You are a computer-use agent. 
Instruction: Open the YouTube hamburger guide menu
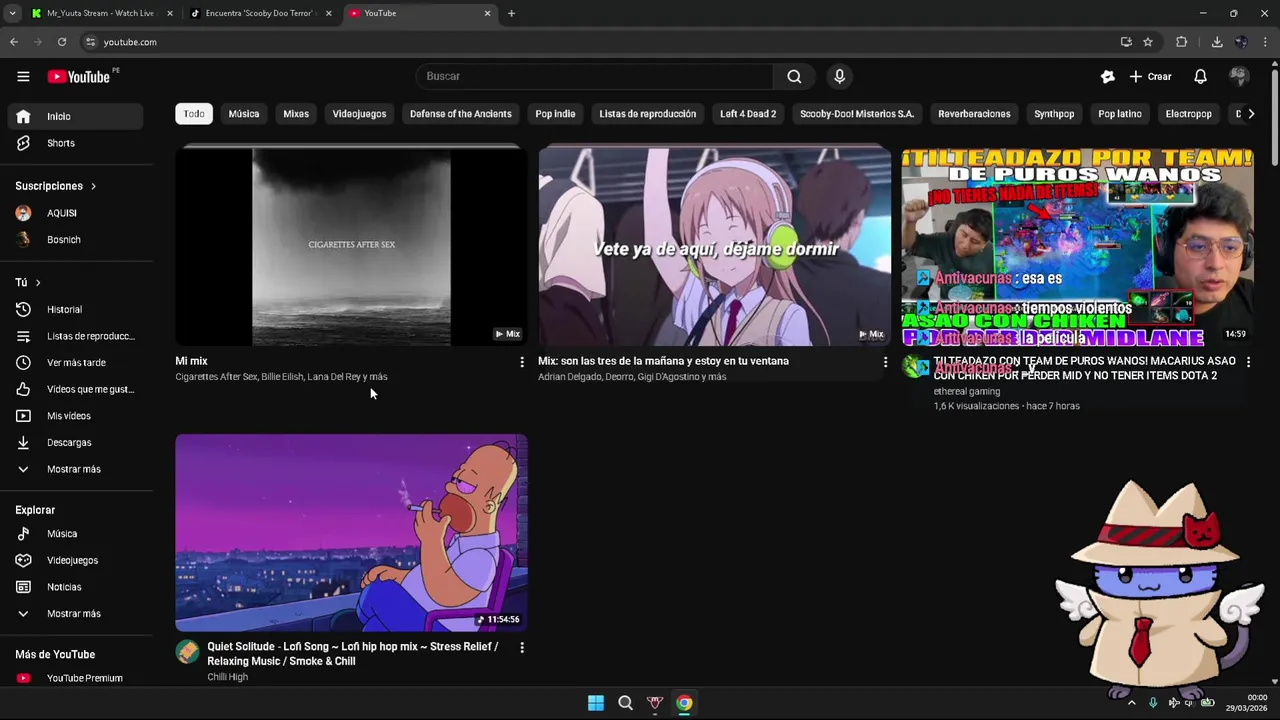coord(23,76)
